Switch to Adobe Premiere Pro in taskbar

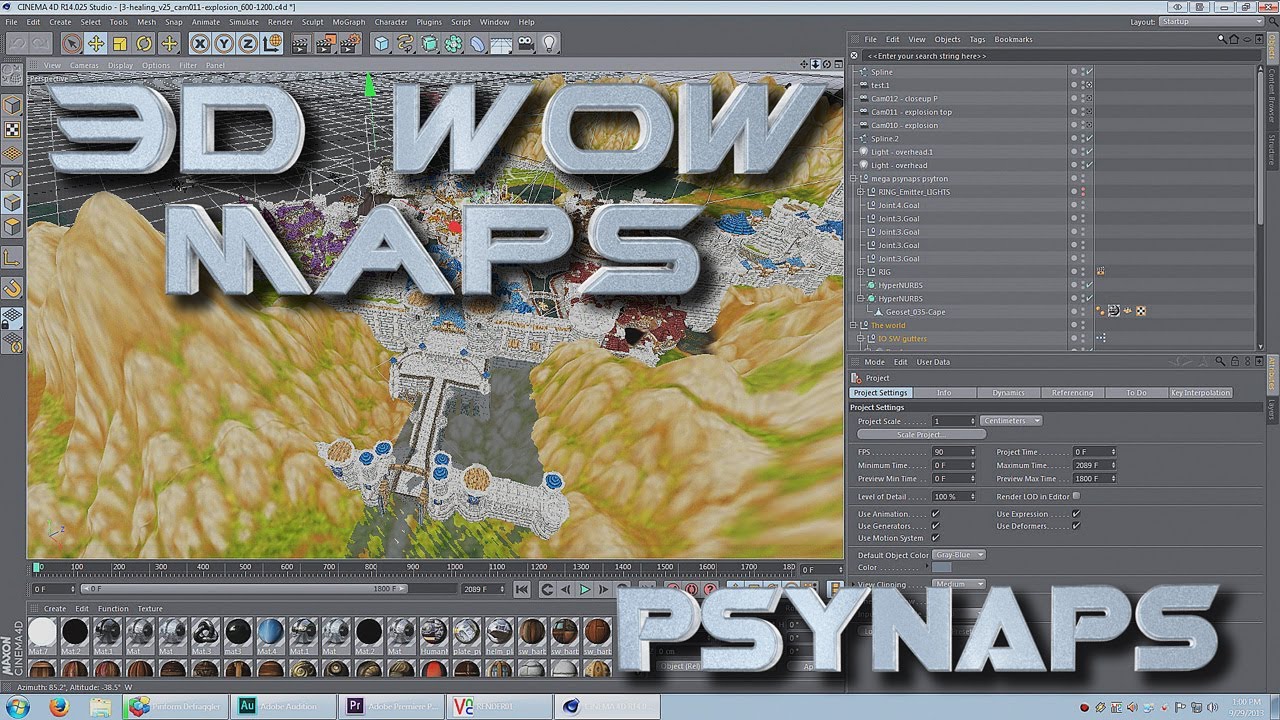392,706
